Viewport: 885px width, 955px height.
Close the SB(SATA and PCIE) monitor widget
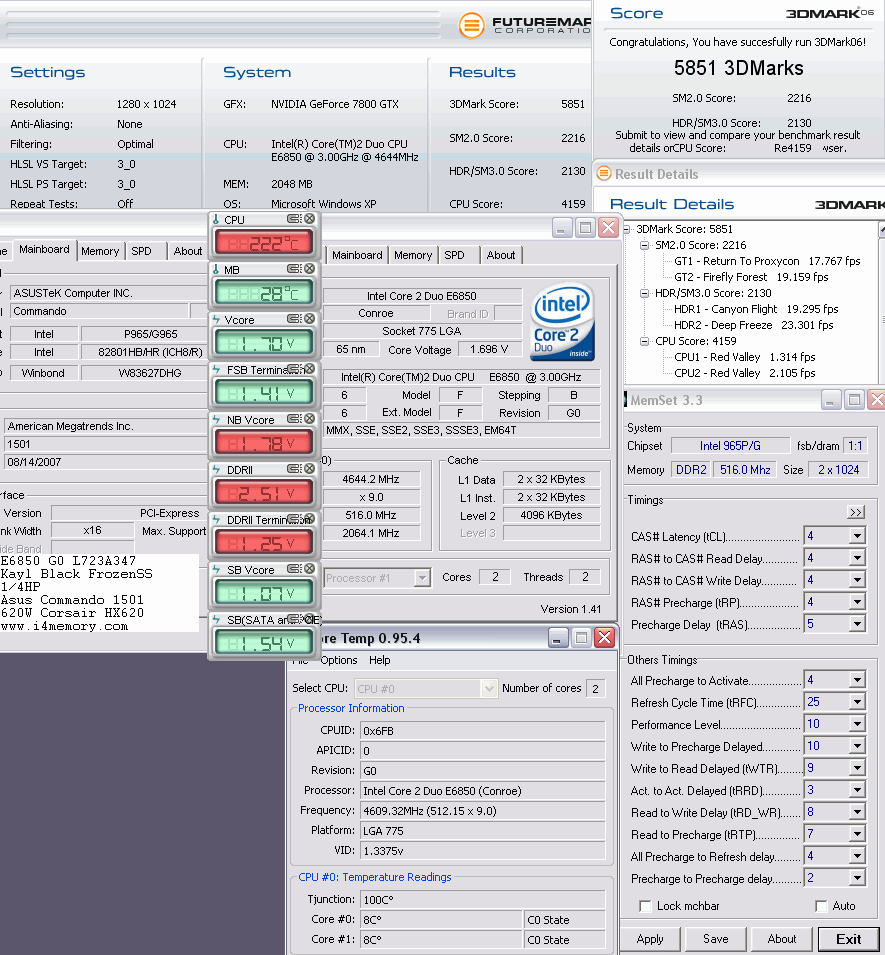point(309,618)
